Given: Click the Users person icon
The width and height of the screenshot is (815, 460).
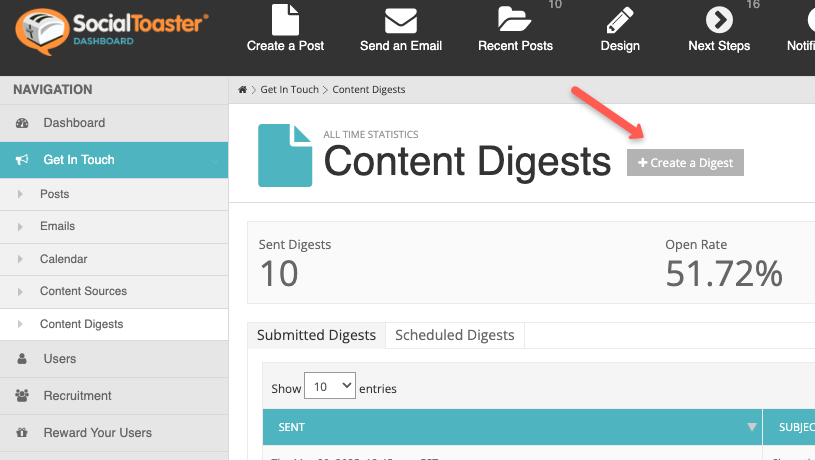Looking at the screenshot, I should tap(22, 359).
